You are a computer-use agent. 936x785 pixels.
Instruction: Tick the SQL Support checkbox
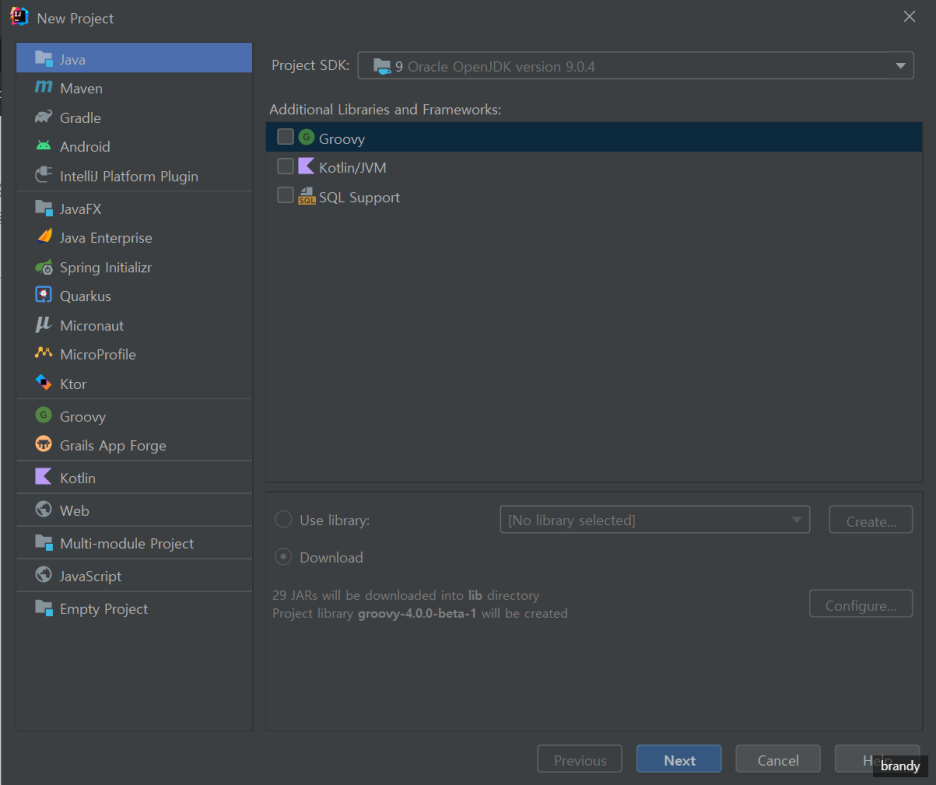pyautogui.click(x=285, y=195)
